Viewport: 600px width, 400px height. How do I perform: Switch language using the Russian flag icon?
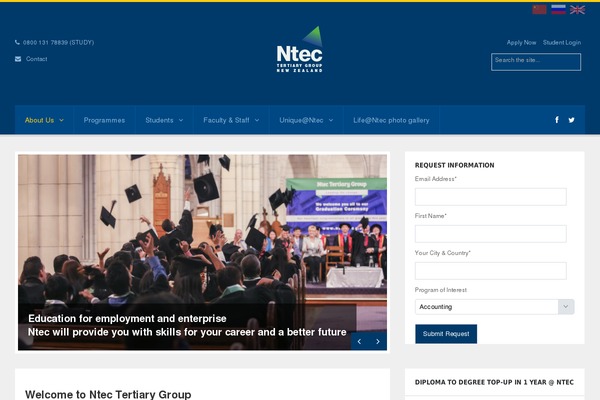click(558, 10)
